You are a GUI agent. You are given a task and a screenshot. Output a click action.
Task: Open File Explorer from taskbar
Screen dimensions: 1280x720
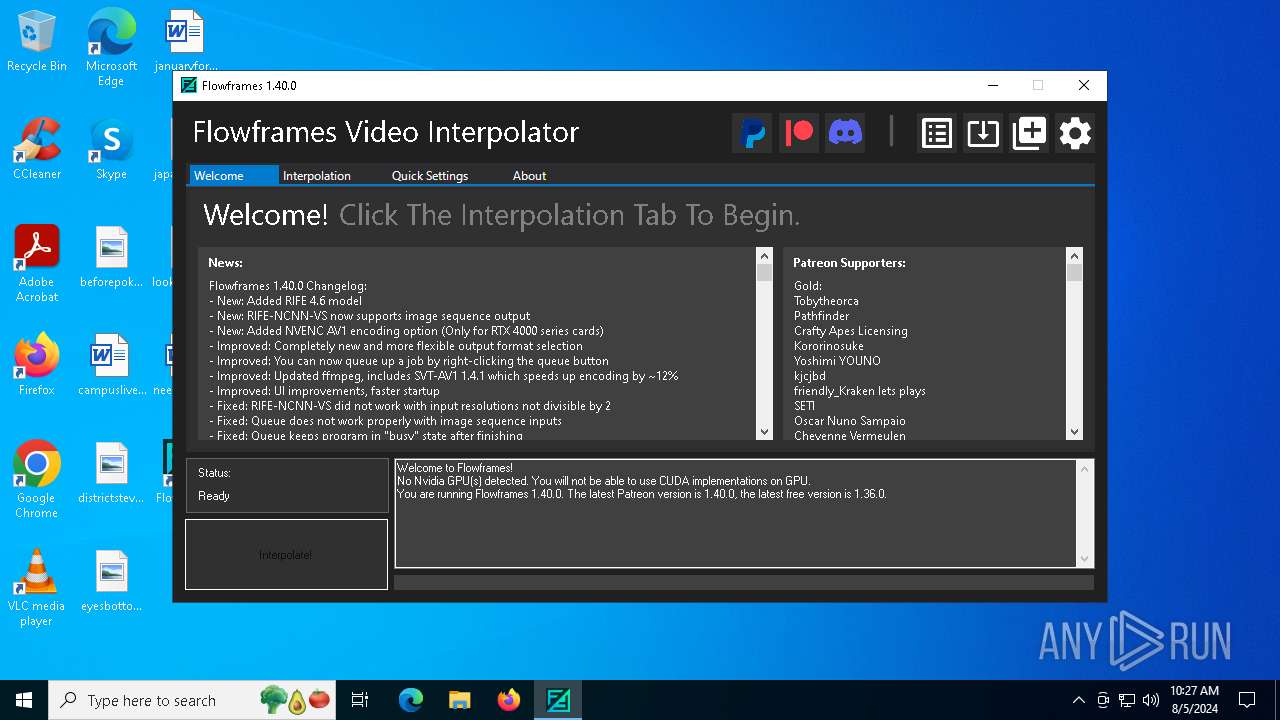[x=460, y=700]
